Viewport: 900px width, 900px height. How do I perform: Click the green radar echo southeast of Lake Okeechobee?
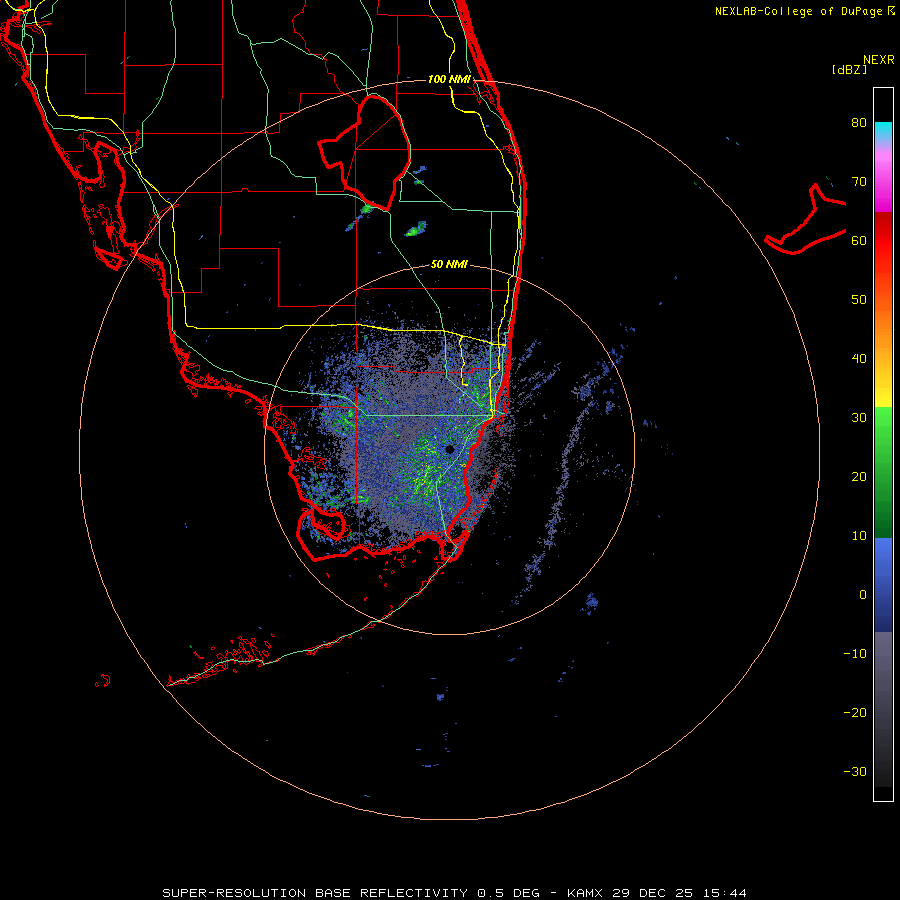[416, 229]
